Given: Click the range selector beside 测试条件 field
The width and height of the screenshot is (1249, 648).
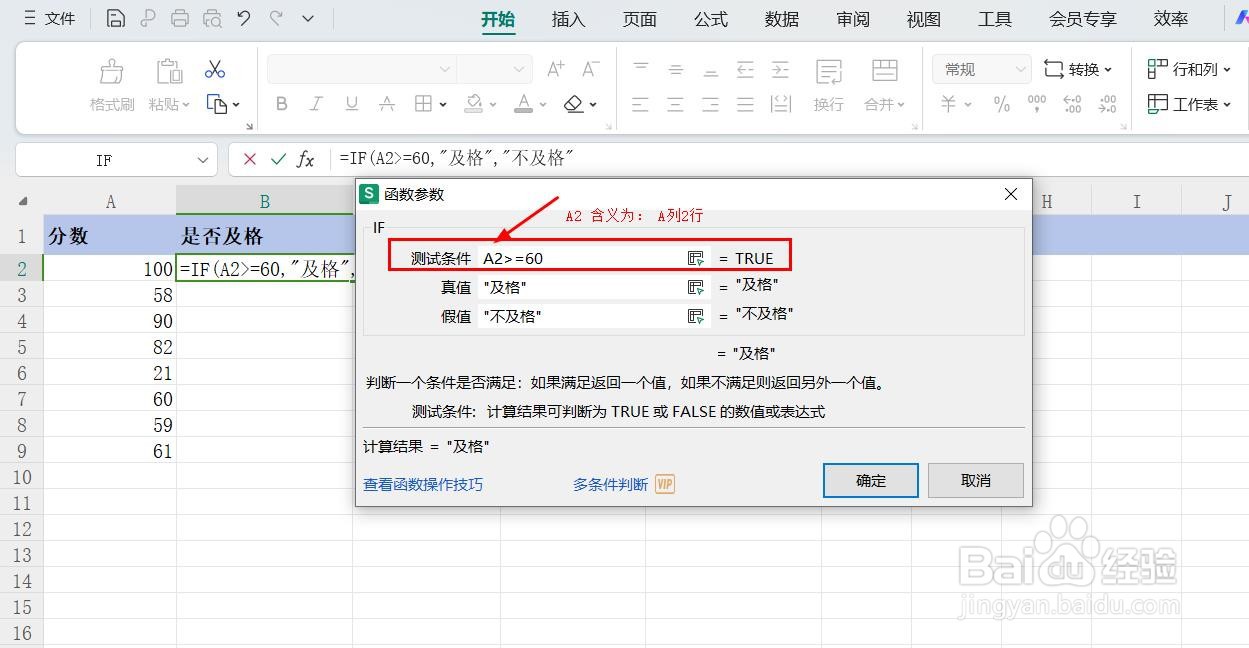Looking at the screenshot, I should tap(696, 257).
